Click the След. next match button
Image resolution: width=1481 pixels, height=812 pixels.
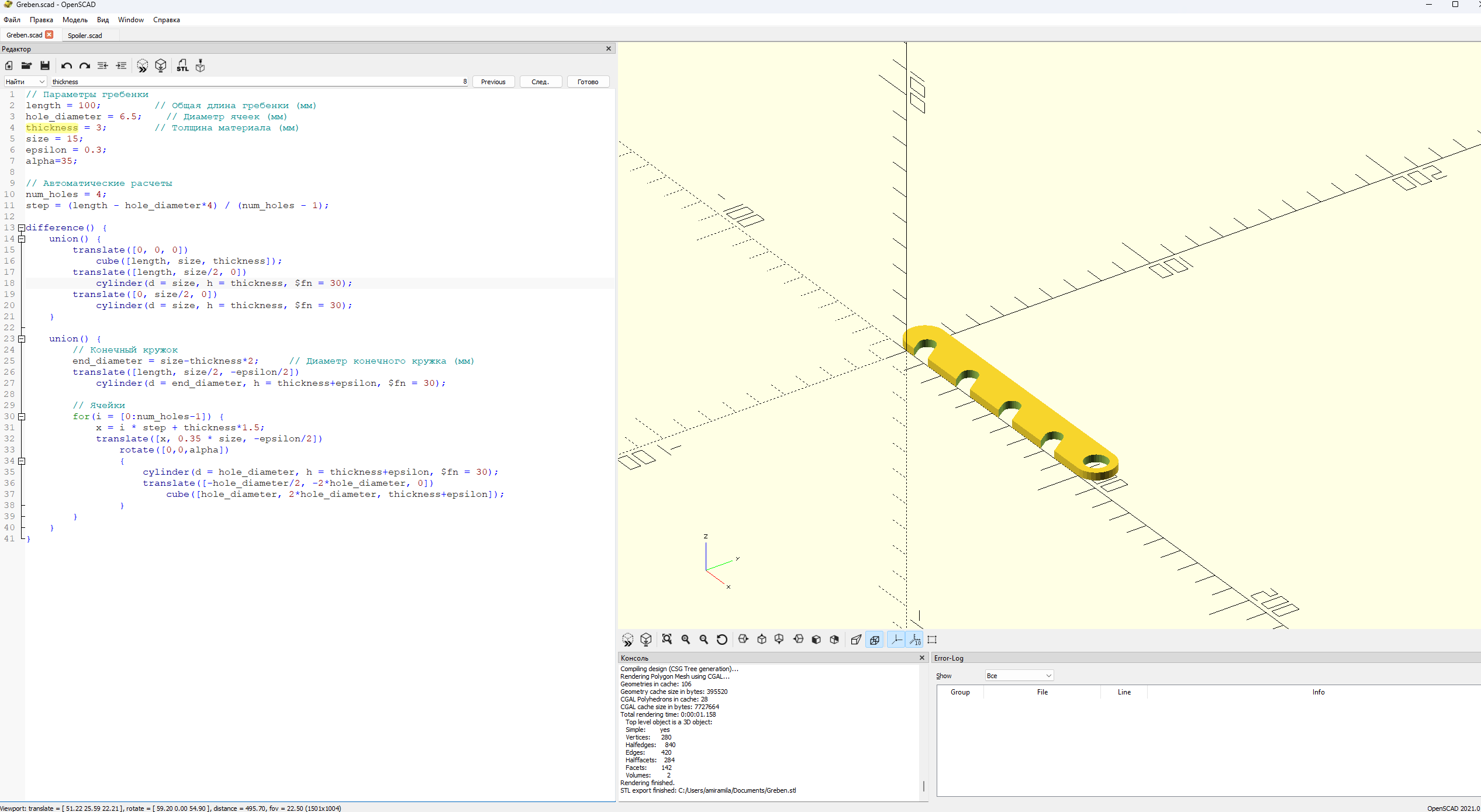[540, 82]
